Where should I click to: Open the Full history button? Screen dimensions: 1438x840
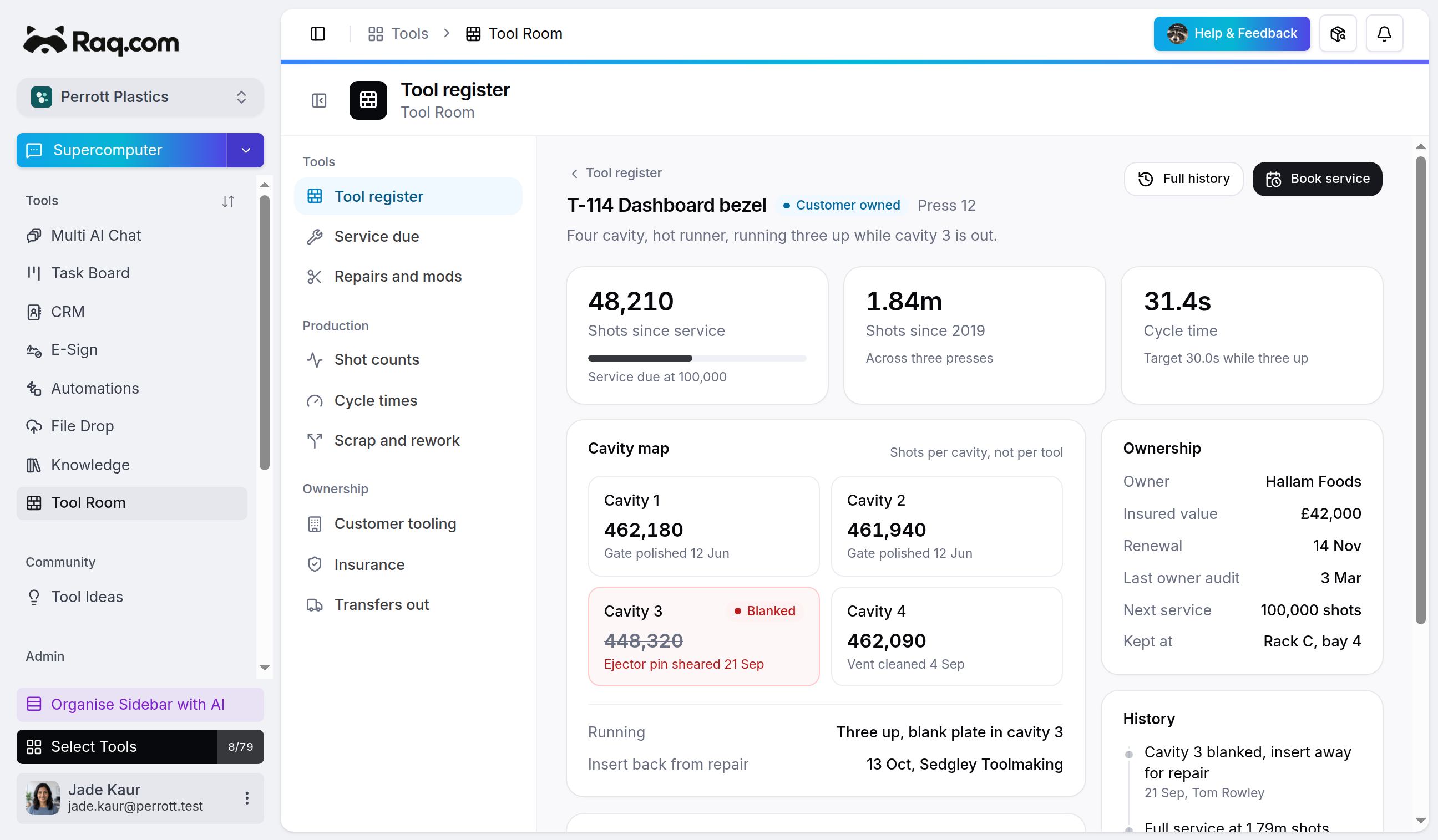point(1183,179)
